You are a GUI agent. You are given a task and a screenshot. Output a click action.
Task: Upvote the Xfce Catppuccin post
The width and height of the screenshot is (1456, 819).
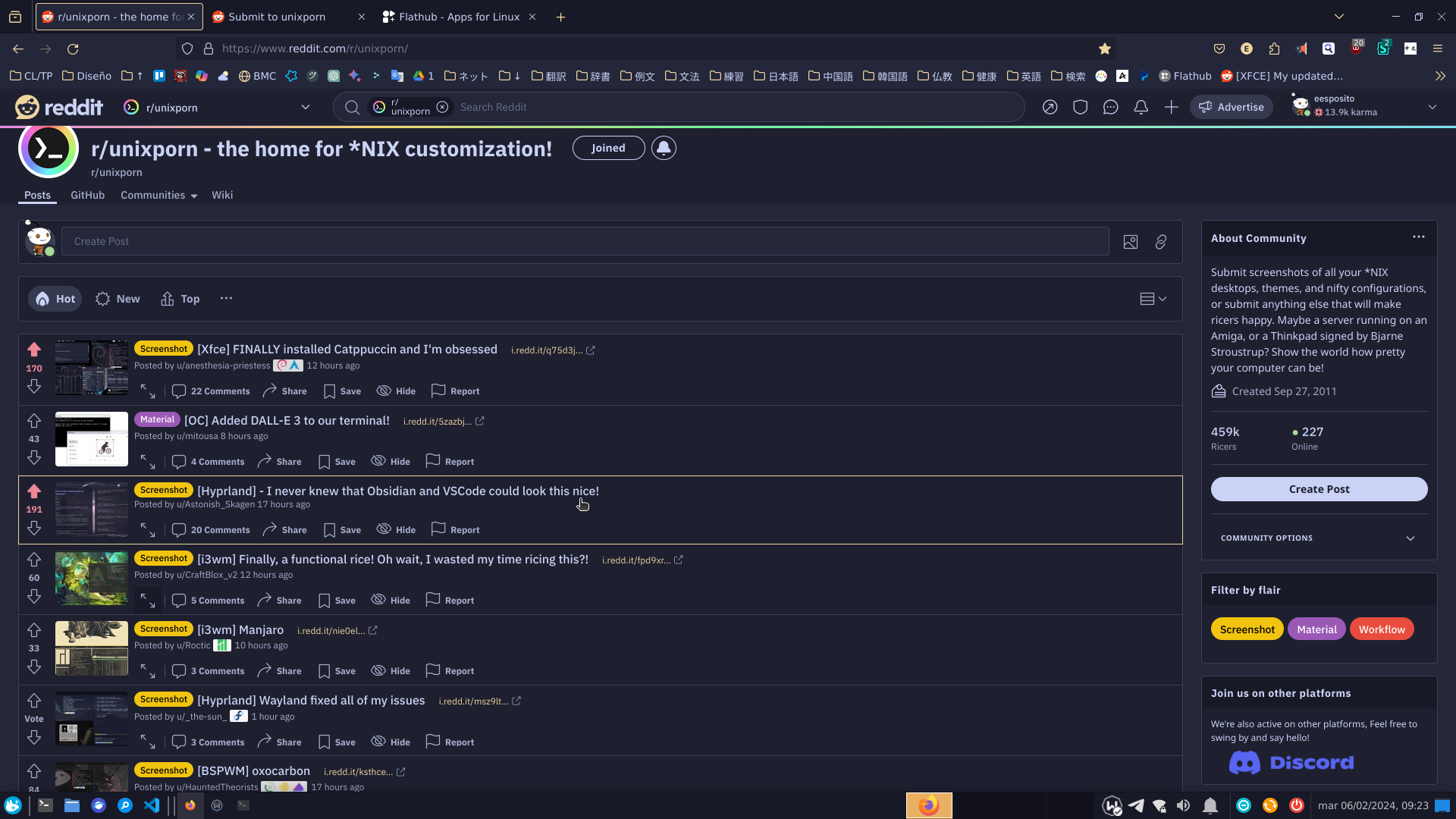click(34, 350)
